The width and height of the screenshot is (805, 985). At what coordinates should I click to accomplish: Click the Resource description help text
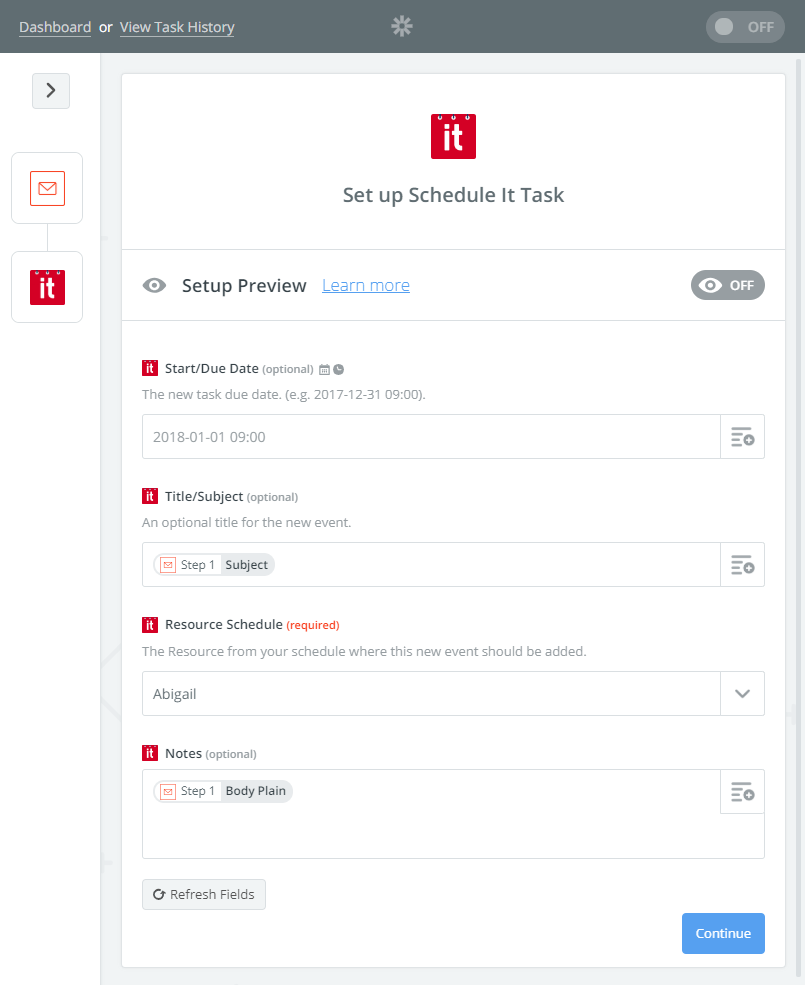pyautogui.click(x=364, y=651)
